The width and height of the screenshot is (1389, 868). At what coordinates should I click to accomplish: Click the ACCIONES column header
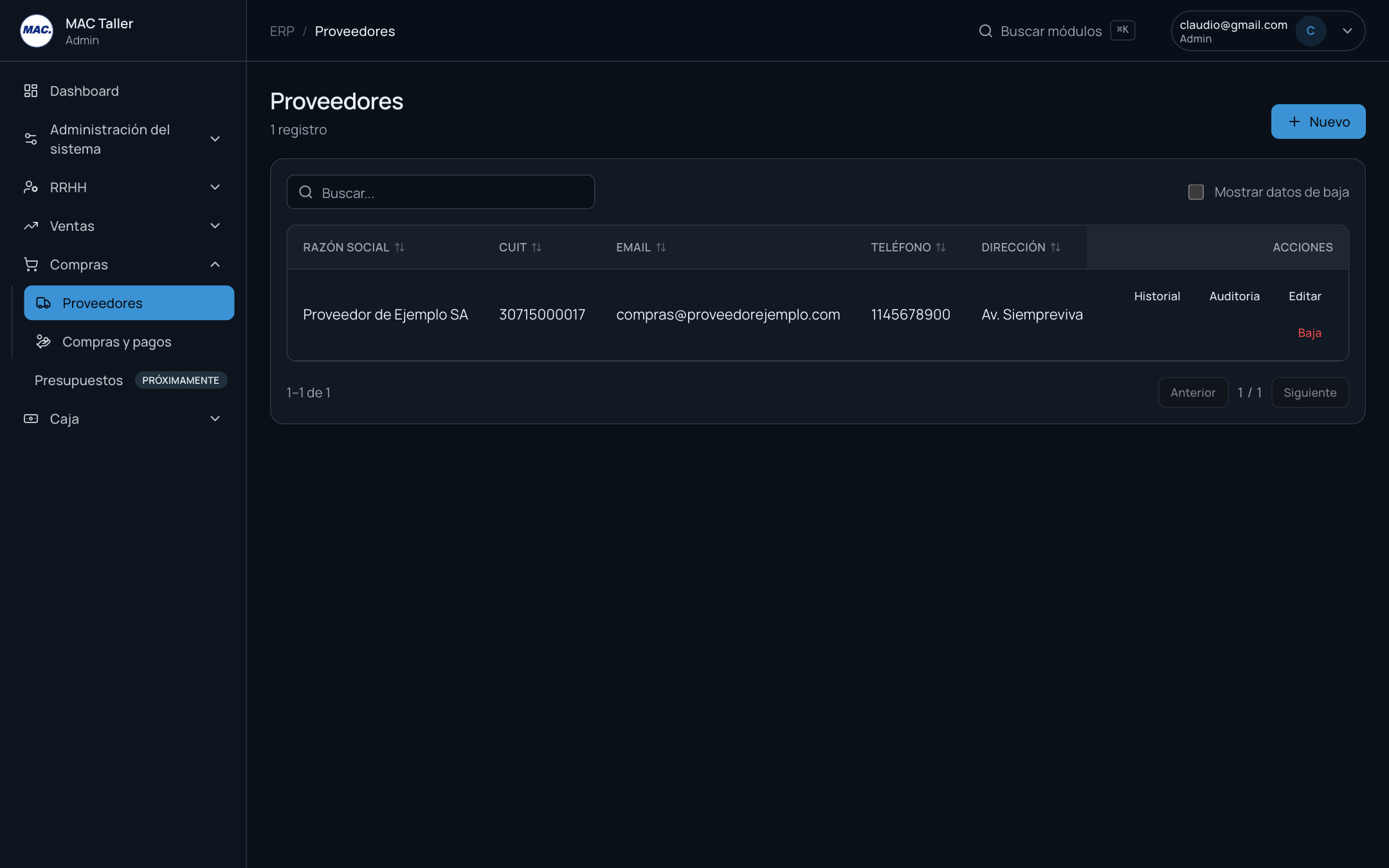[x=1303, y=247]
